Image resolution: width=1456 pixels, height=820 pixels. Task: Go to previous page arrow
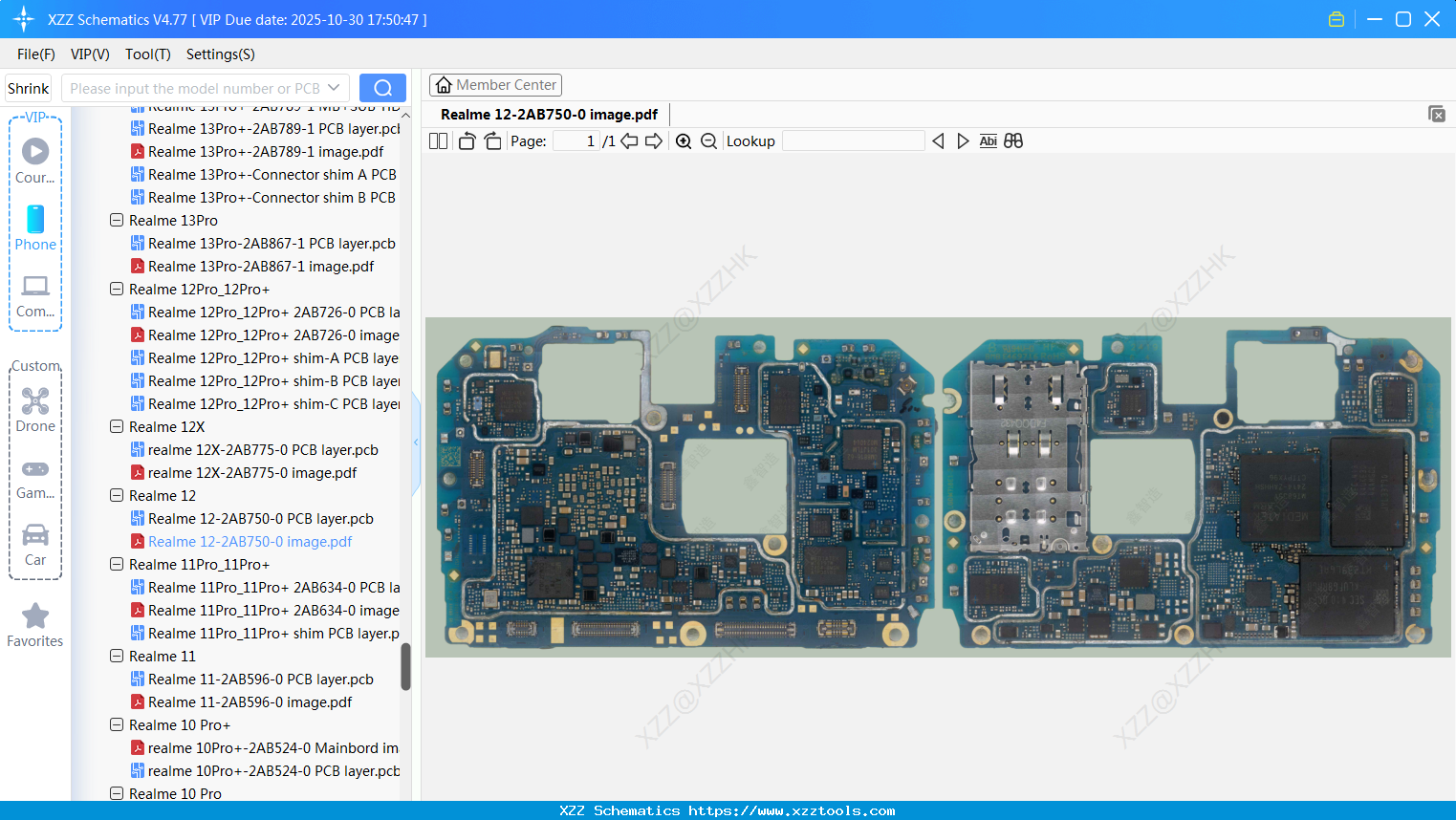[629, 141]
